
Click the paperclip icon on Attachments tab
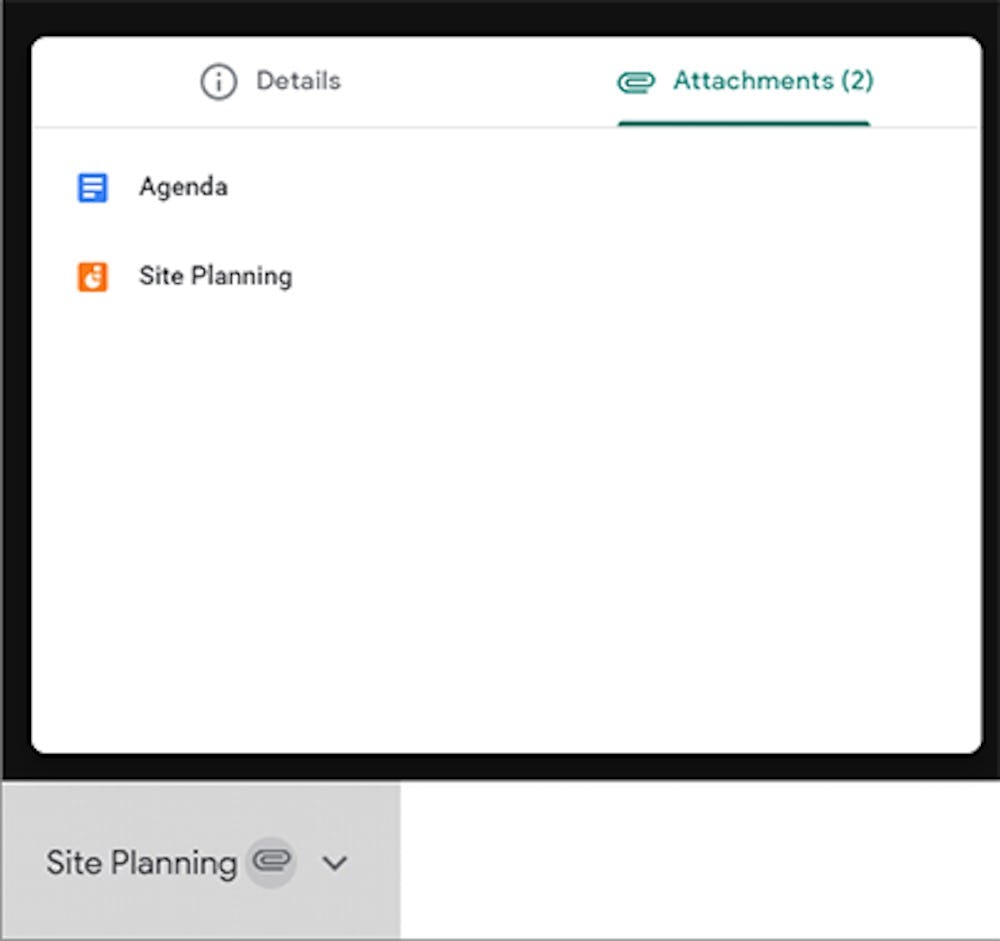point(639,82)
